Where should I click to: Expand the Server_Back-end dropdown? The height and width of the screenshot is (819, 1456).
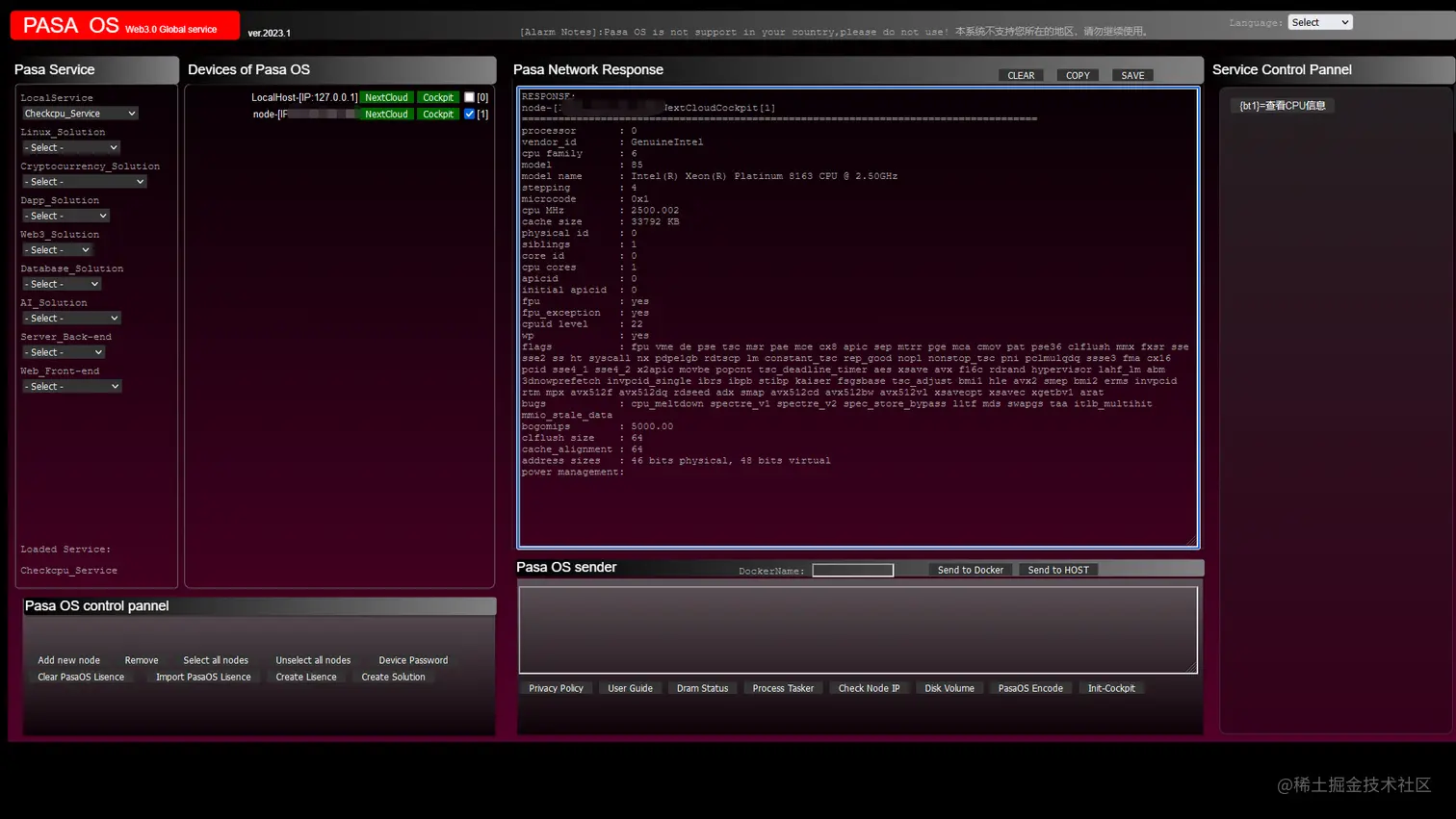tap(64, 352)
